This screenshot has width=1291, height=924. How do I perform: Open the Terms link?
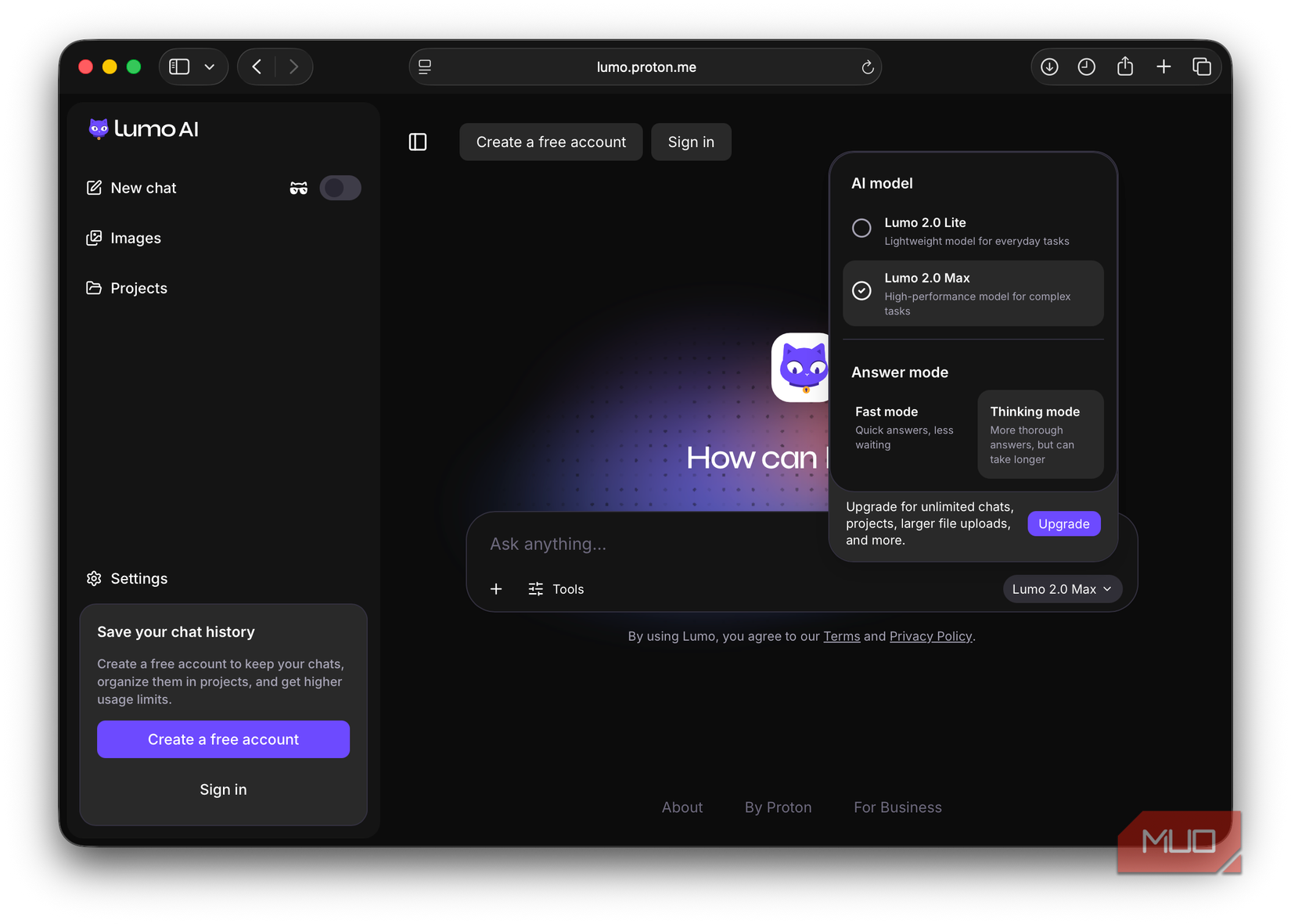841,636
